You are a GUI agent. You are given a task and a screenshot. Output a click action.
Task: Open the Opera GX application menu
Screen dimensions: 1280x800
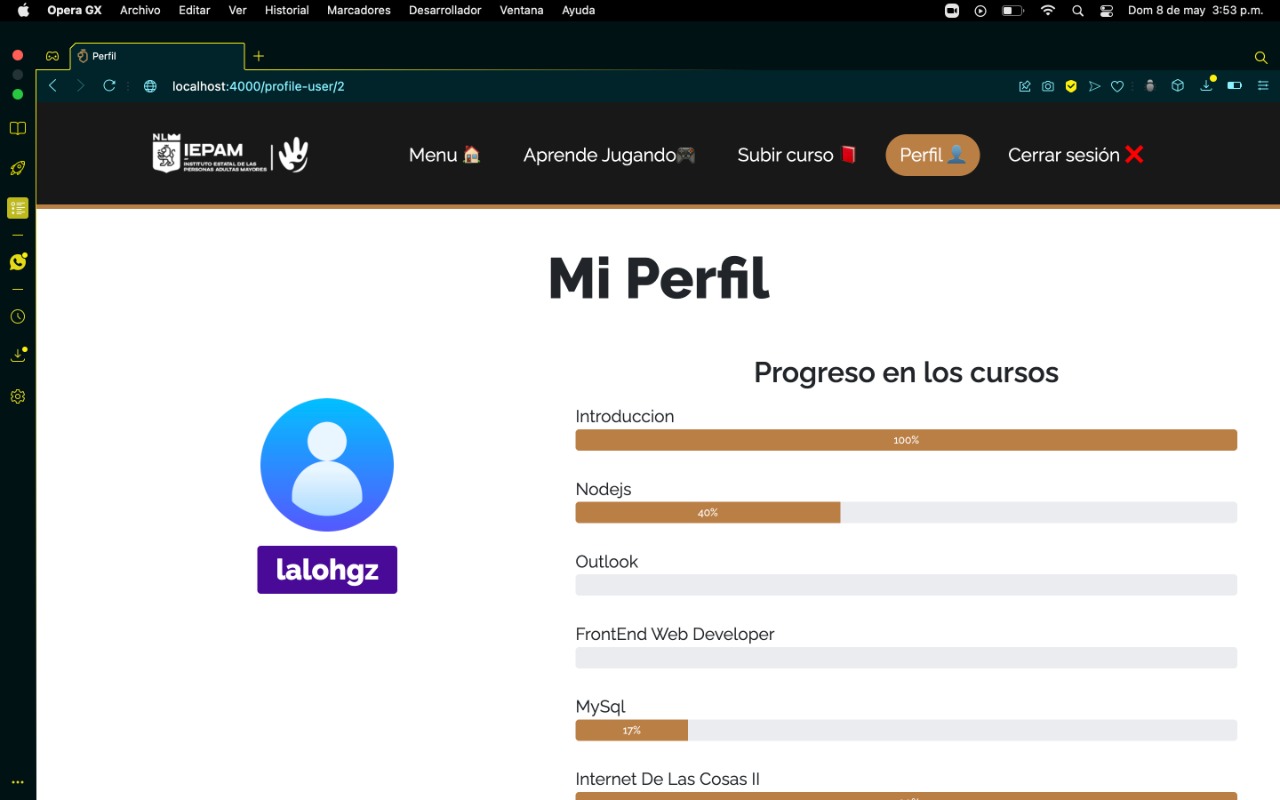coord(74,10)
